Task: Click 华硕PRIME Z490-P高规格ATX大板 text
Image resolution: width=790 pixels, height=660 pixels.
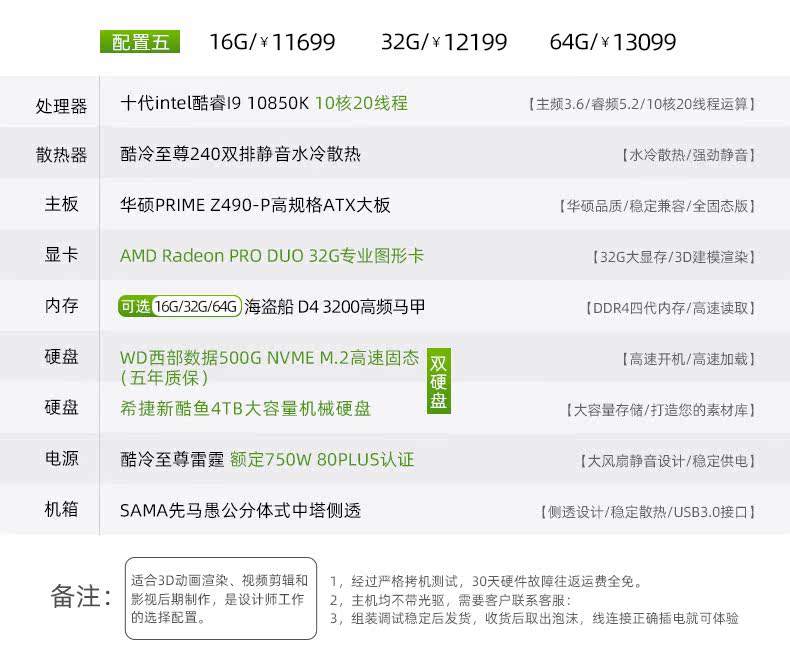Action: 255,205
